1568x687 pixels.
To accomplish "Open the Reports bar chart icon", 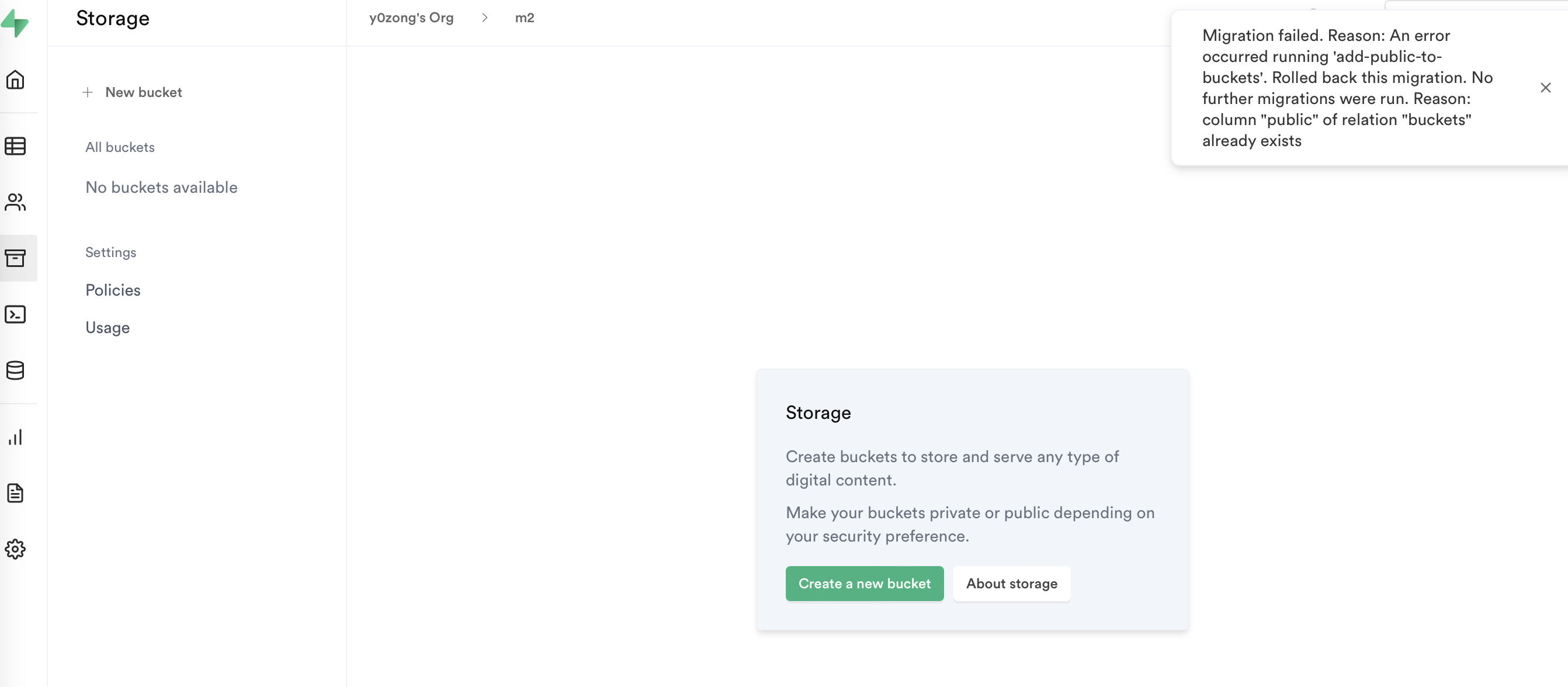I will [x=15, y=437].
